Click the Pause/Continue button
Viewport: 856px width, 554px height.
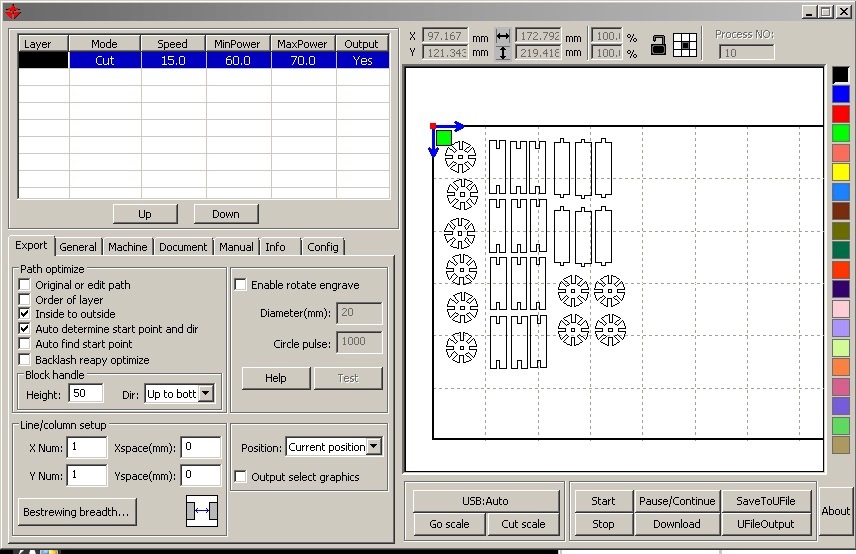point(677,501)
